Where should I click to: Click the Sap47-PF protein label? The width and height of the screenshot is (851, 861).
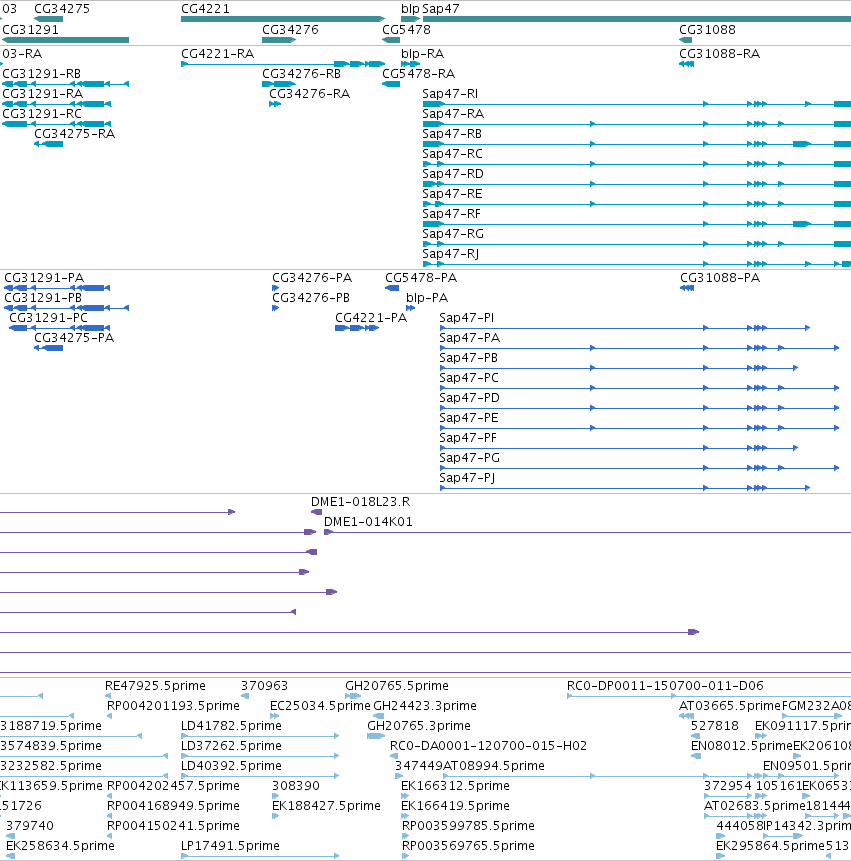click(468, 438)
